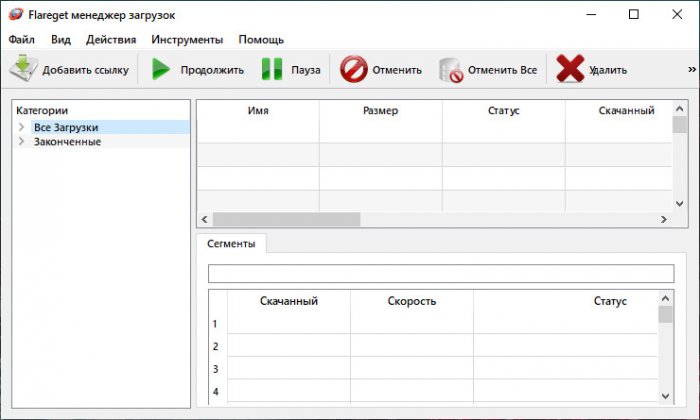Click the green Пауза pause icon
The image size is (700, 420).
point(272,70)
